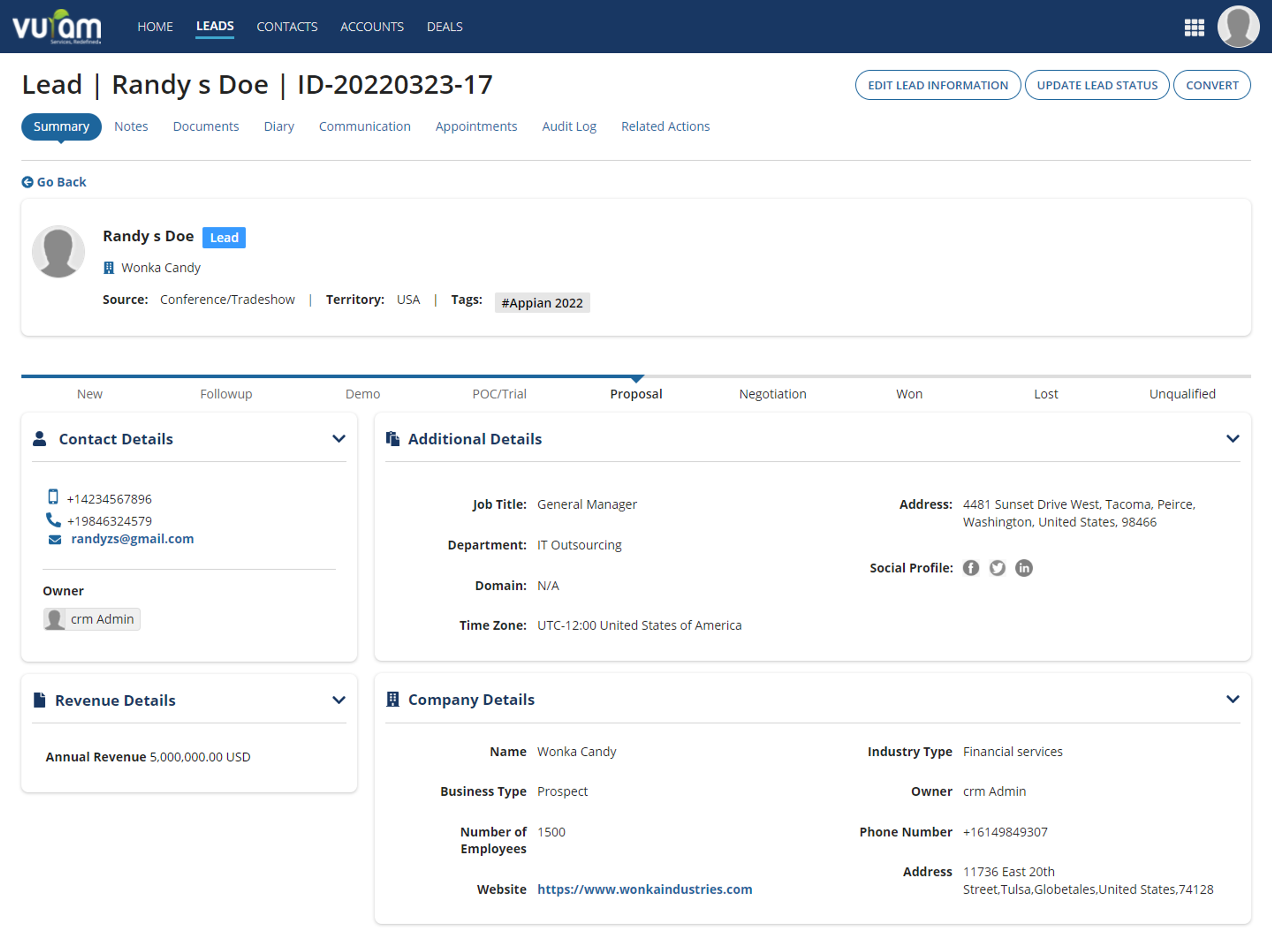
Task: Click the Wonka Candy building icon
Action: pos(109,268)
